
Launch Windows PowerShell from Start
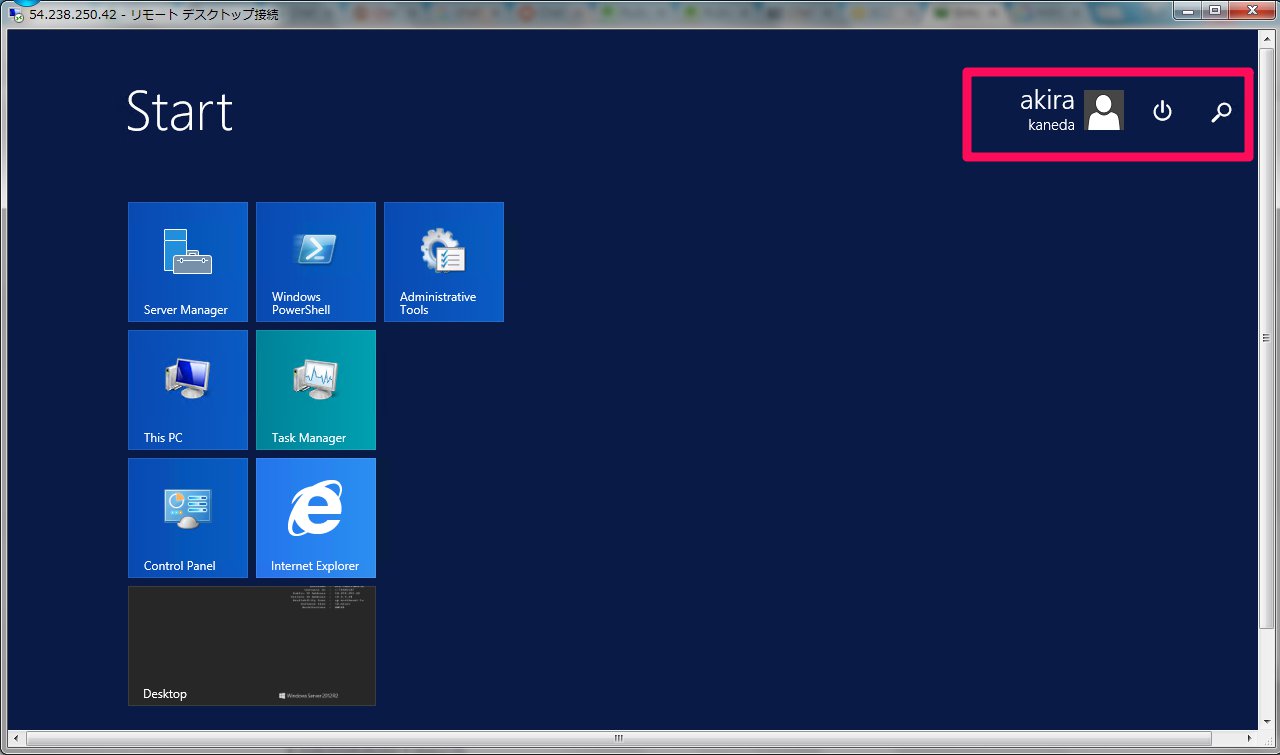click(x=316, y=262)
